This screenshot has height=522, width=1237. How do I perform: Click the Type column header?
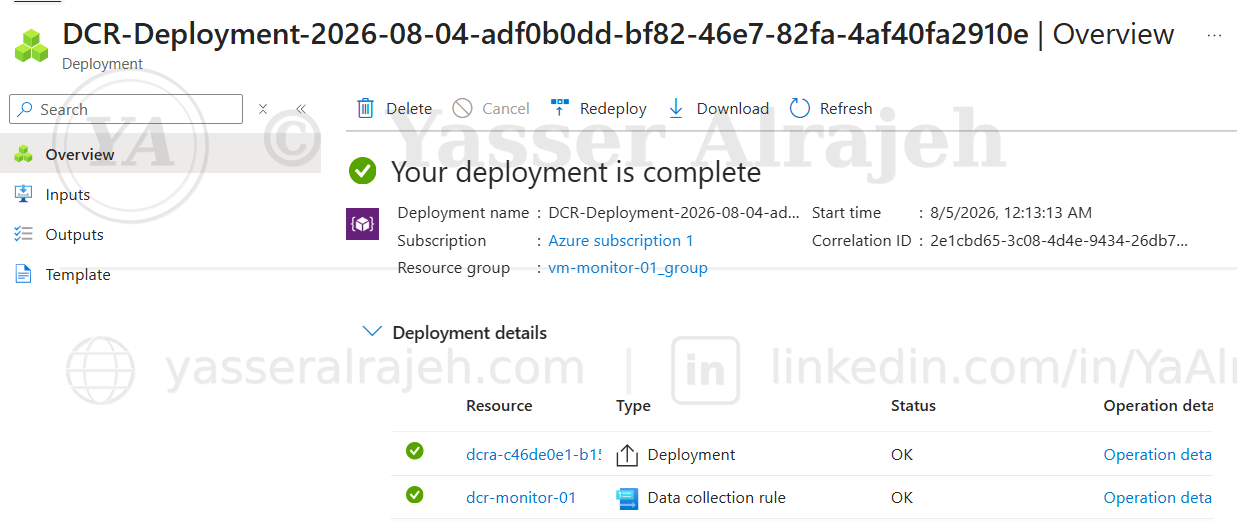point(633,405)
